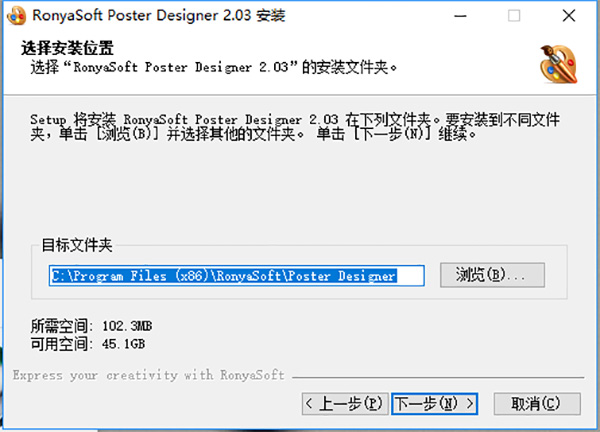Image resolution: width=600 pixels, height=432 pixels.
Task: Click the 选择安装位置 heading
Action: coord(67,48)
